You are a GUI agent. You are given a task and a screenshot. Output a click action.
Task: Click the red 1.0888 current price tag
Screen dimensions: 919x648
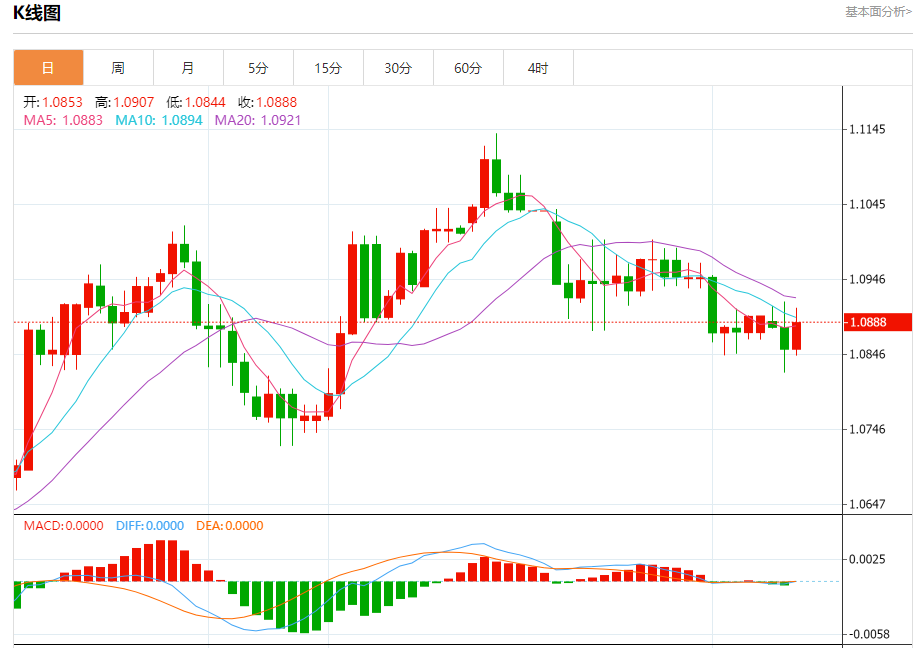[x=877, y=322]
